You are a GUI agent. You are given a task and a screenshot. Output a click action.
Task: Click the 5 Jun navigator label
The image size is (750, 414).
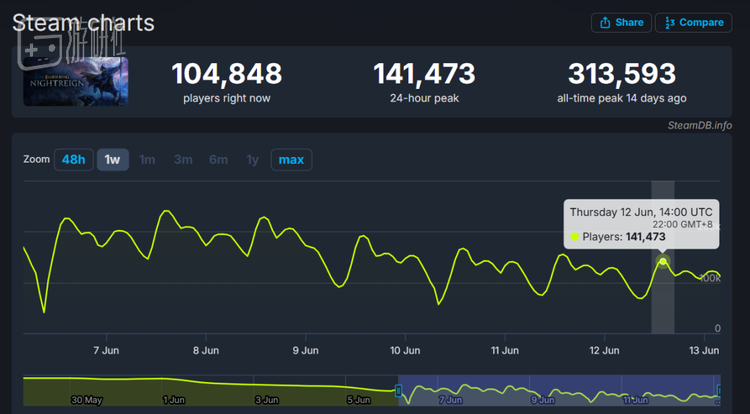[359, 400]
